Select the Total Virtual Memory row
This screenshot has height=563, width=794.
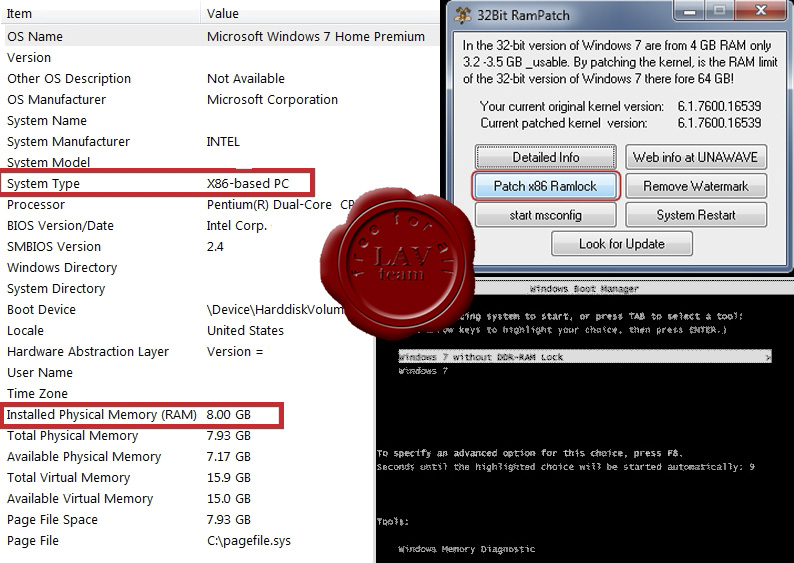(187, 477)
